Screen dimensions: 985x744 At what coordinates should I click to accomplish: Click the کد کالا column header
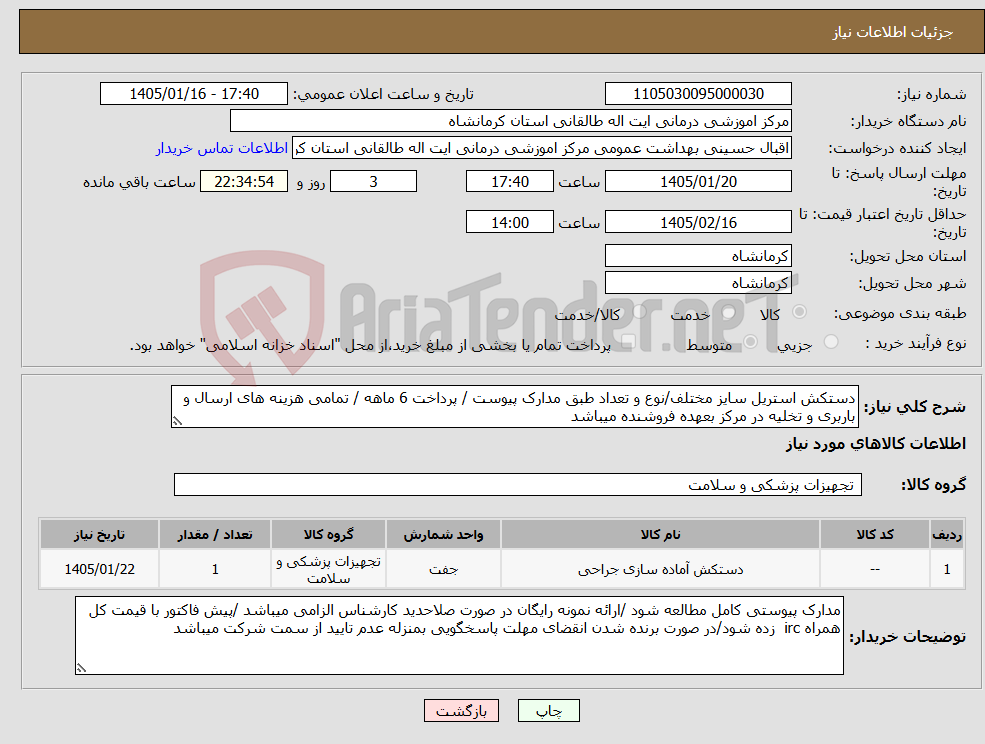875,534
